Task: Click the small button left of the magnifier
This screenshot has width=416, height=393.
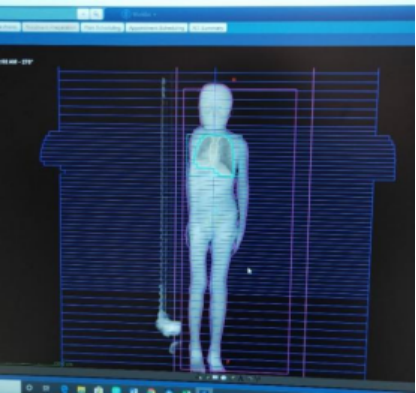Action: (83, 14)
